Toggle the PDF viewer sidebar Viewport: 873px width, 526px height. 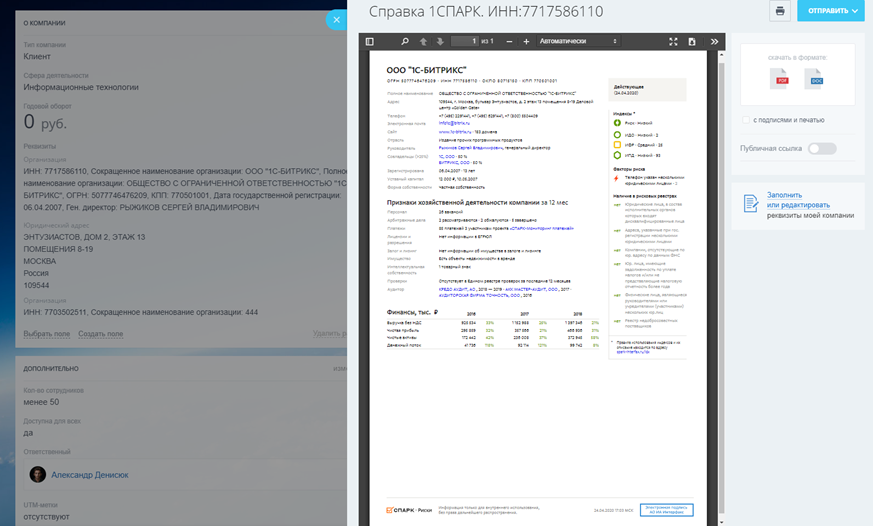[x=369, y=42]
